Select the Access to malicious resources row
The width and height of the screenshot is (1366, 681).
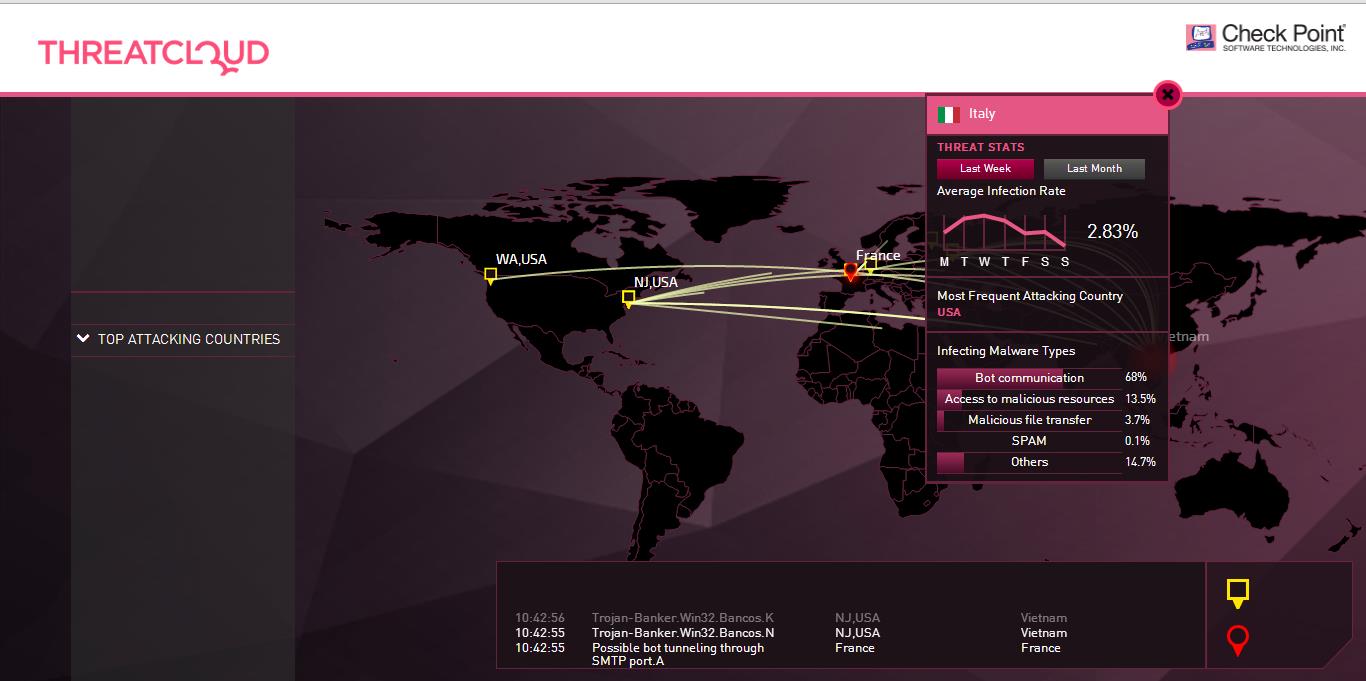(1029, 399)
